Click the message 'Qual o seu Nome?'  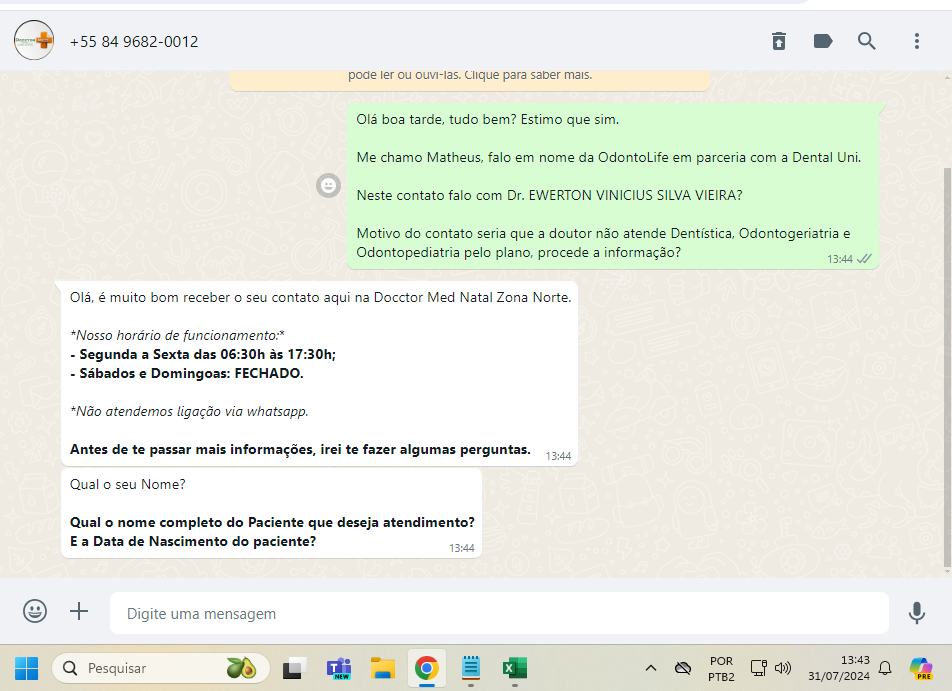[128, 484]
